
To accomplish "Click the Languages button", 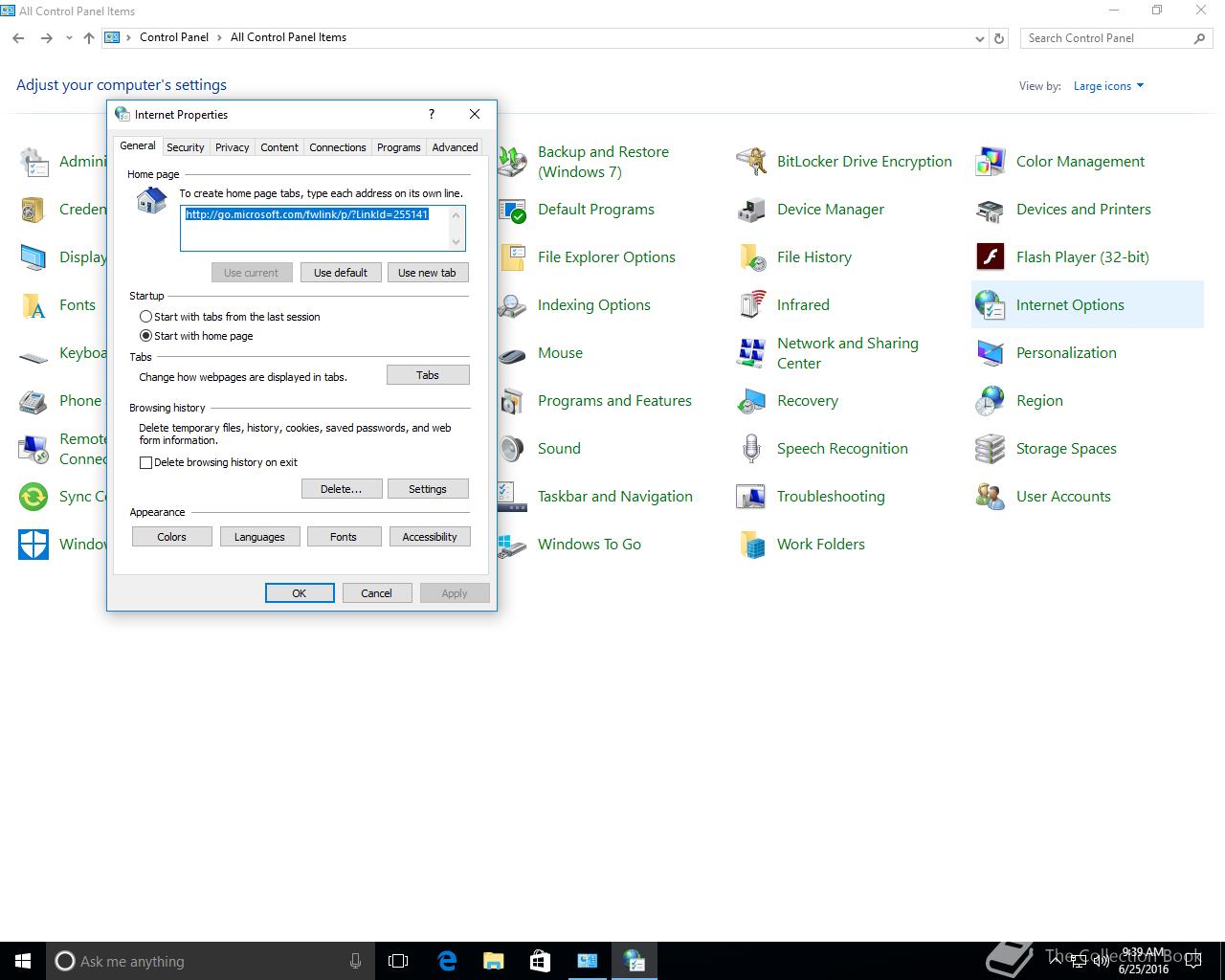I will pos(259,537).
